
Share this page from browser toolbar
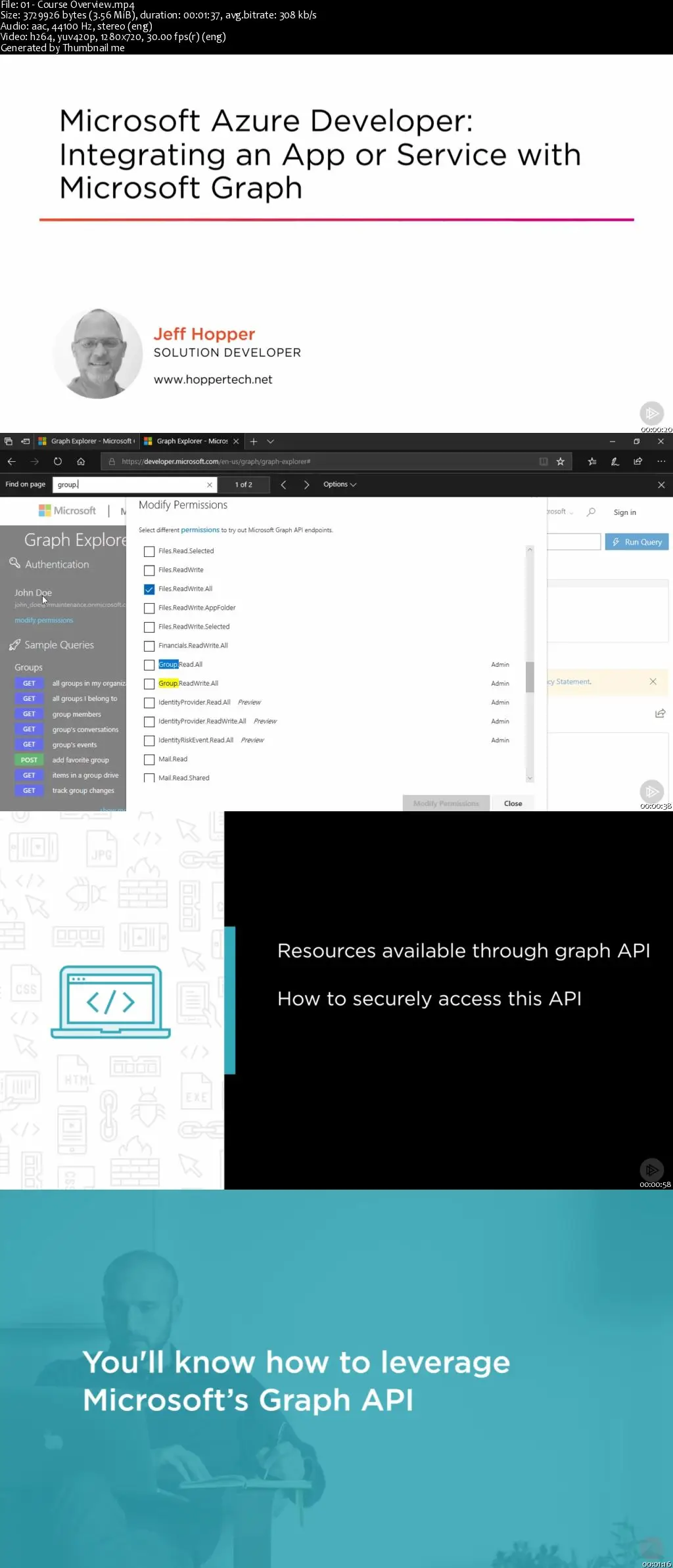pos(638,461)
